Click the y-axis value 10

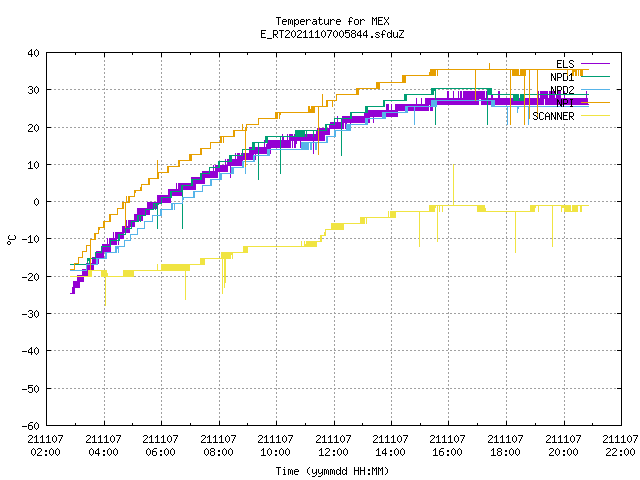[x=33, y=165]
